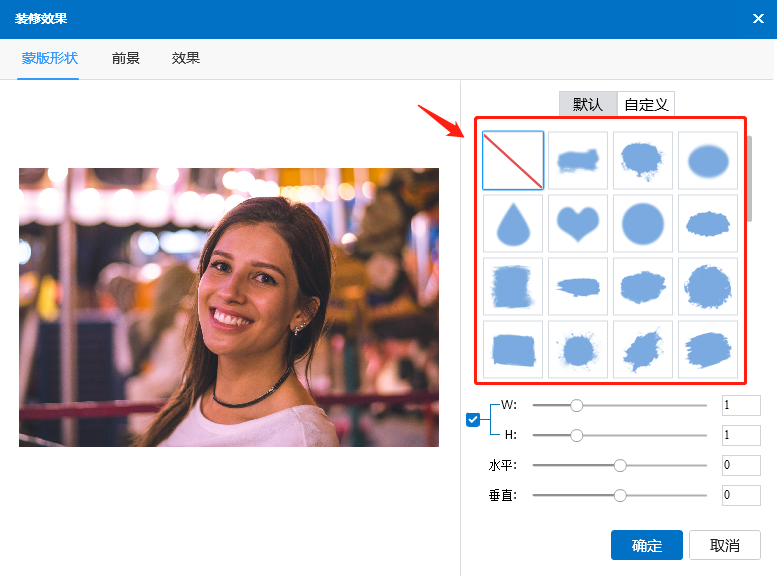
Task: Click the 水平 slider handle
Action: pos(620,465)
